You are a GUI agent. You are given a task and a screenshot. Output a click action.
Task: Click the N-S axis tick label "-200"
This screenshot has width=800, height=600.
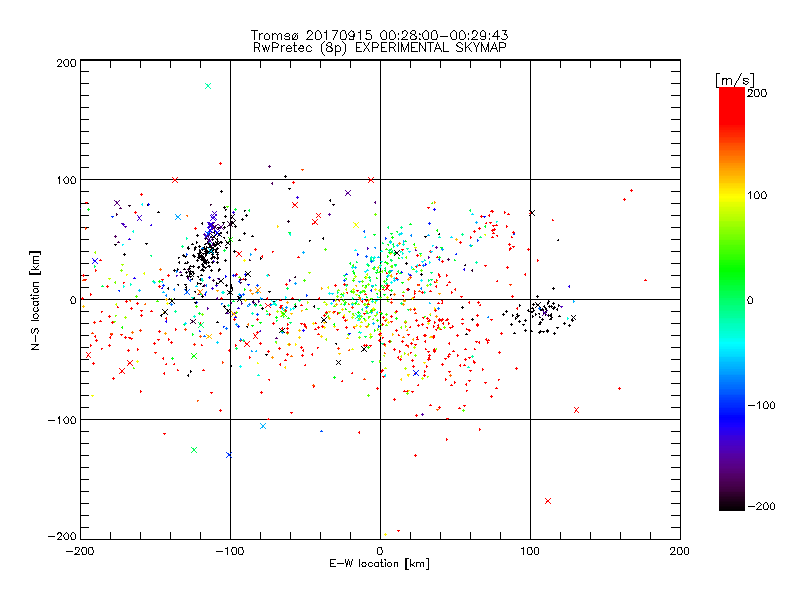click(x=62, y=536)
